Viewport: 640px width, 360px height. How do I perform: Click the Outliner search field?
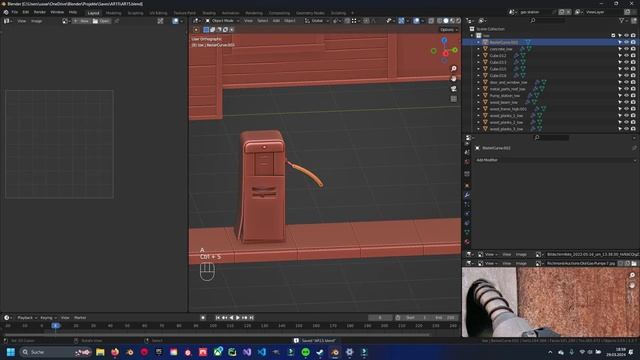(x=547, y=20)
